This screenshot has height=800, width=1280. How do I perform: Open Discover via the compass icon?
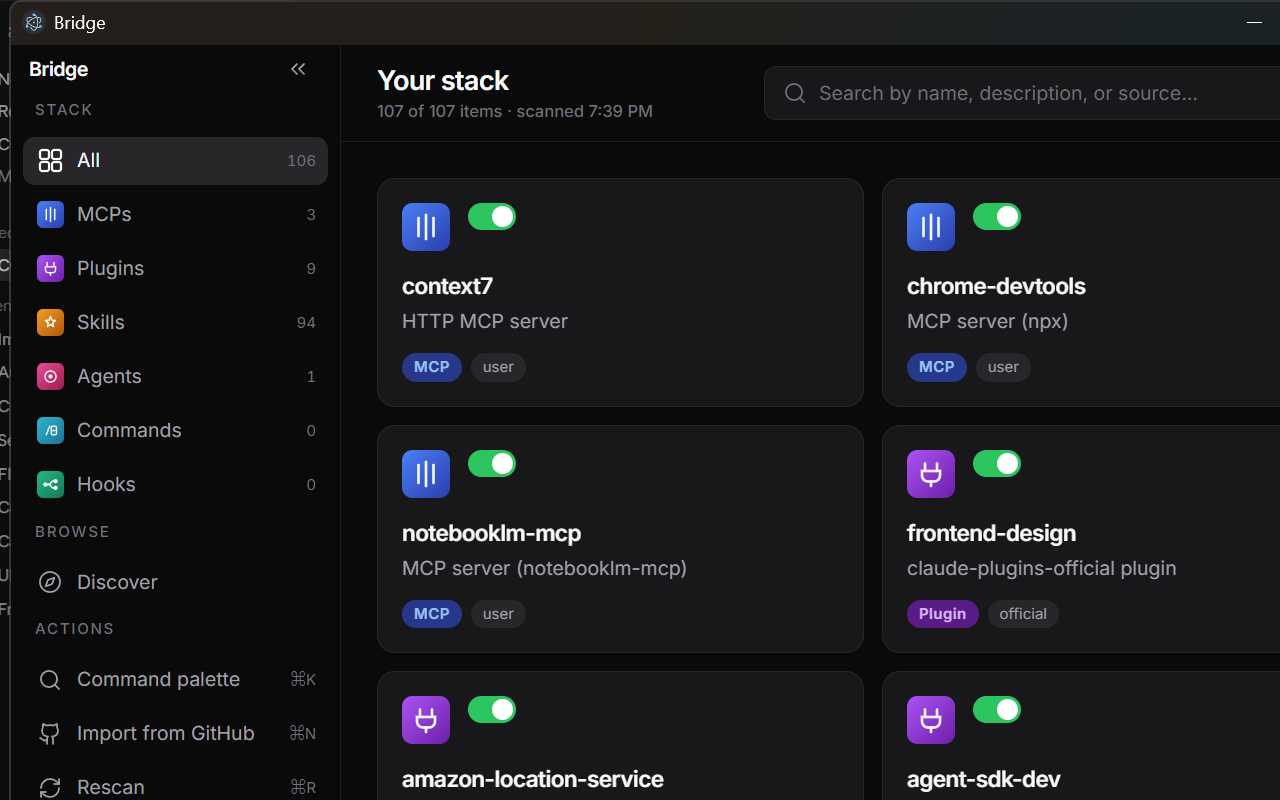point(50,582)
